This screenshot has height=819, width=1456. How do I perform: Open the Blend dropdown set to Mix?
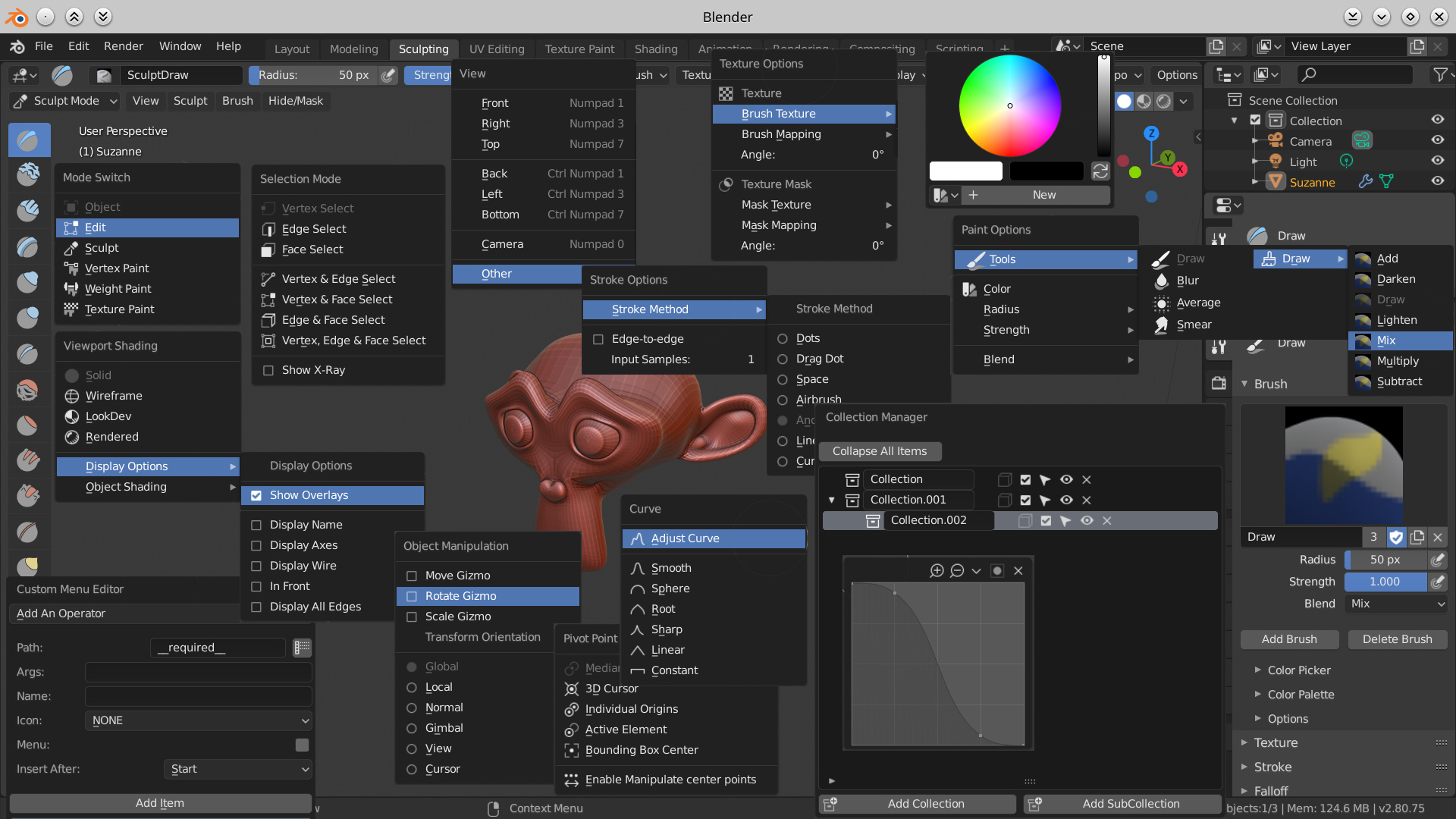click(x=1396, y=604)
